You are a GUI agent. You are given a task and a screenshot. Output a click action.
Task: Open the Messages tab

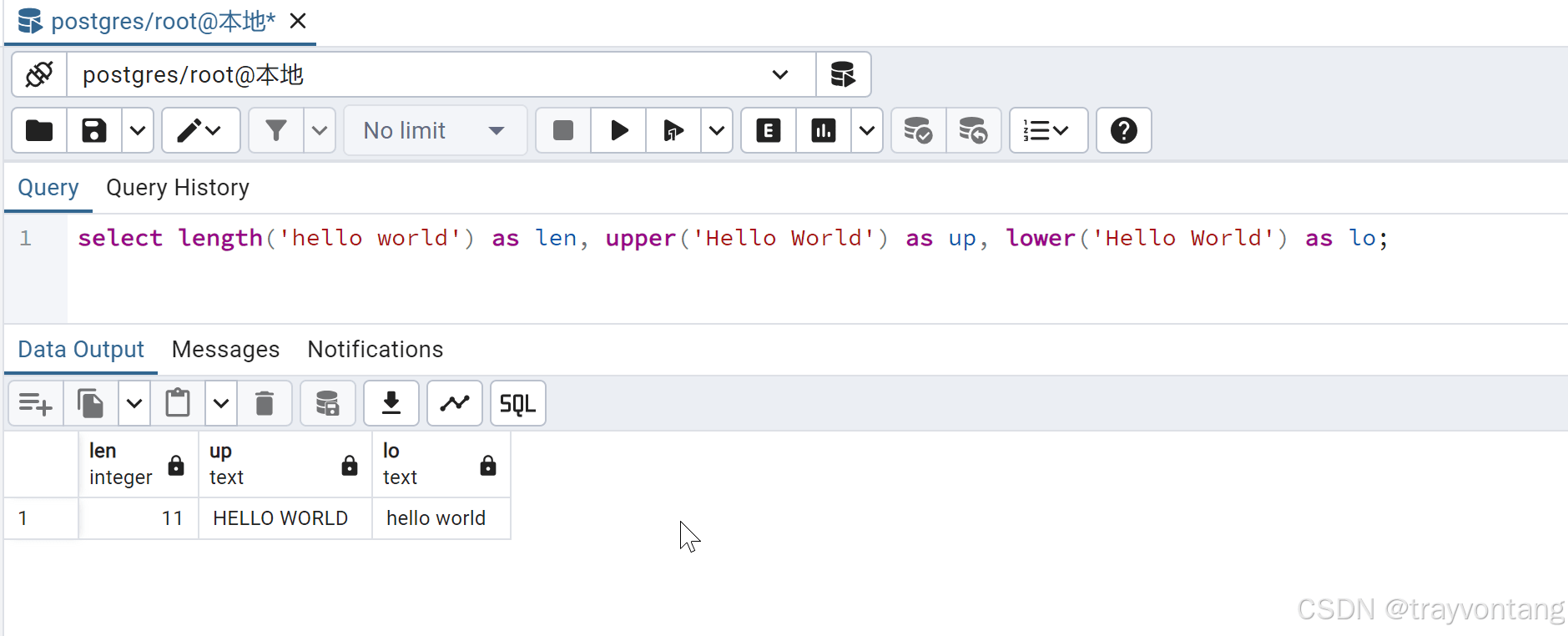[x=225, y=349]
